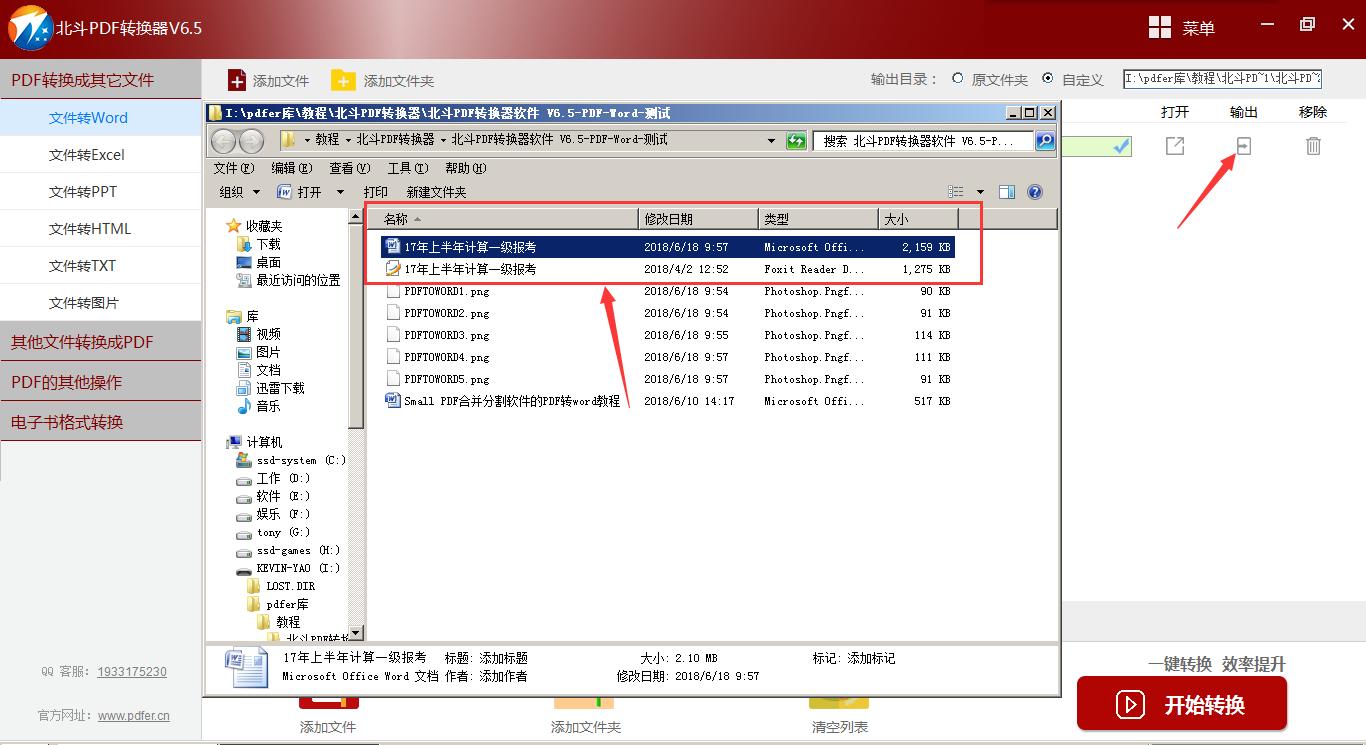Click the 移除 trash icon to remove file
The width and height of the screenshot is (1366, 745).
[x=1311, y=146]
